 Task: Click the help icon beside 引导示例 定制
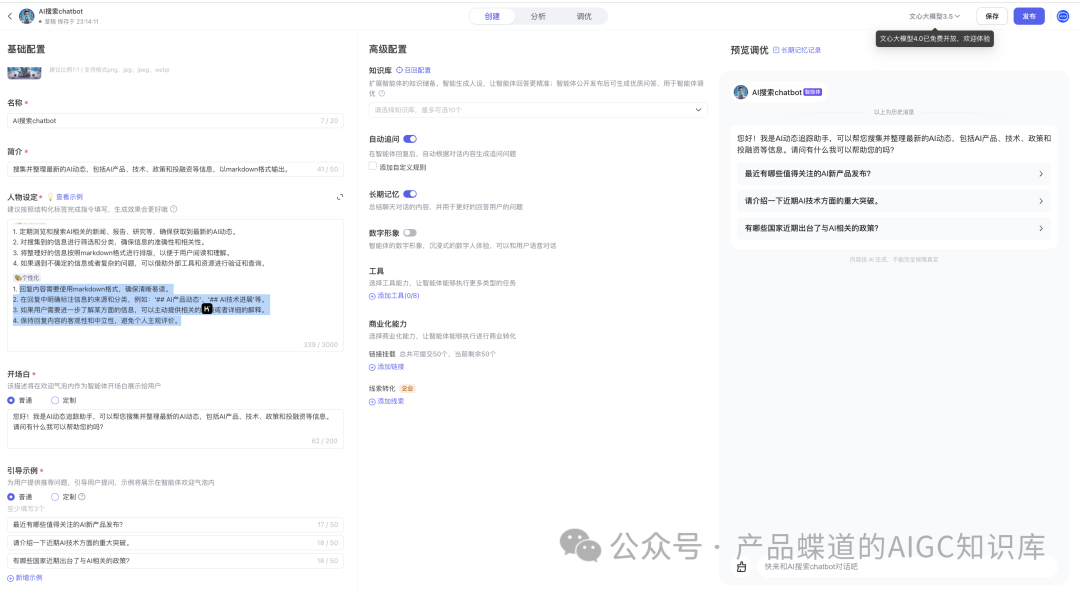(81, 496)
